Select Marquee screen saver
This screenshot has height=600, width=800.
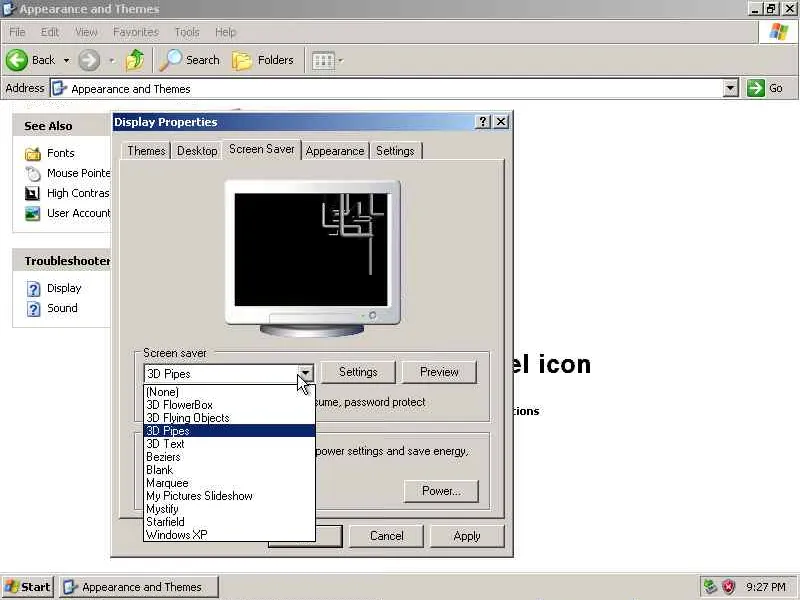230,483
